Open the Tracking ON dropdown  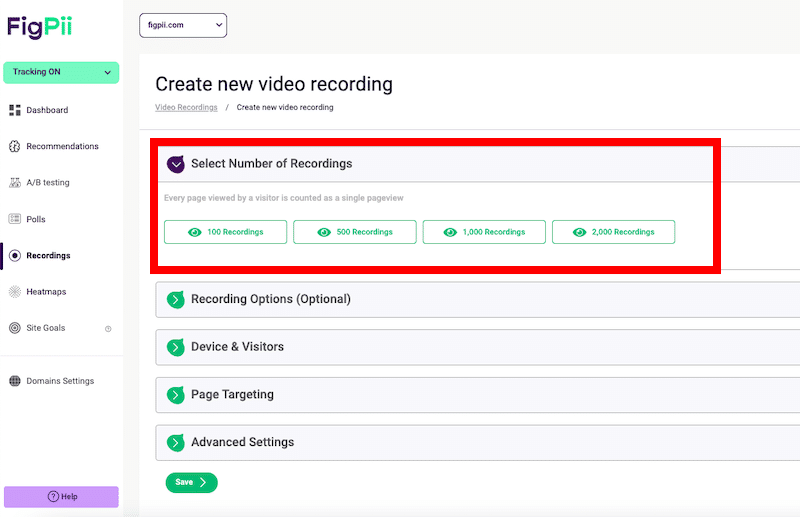click(x=61, y=72)
